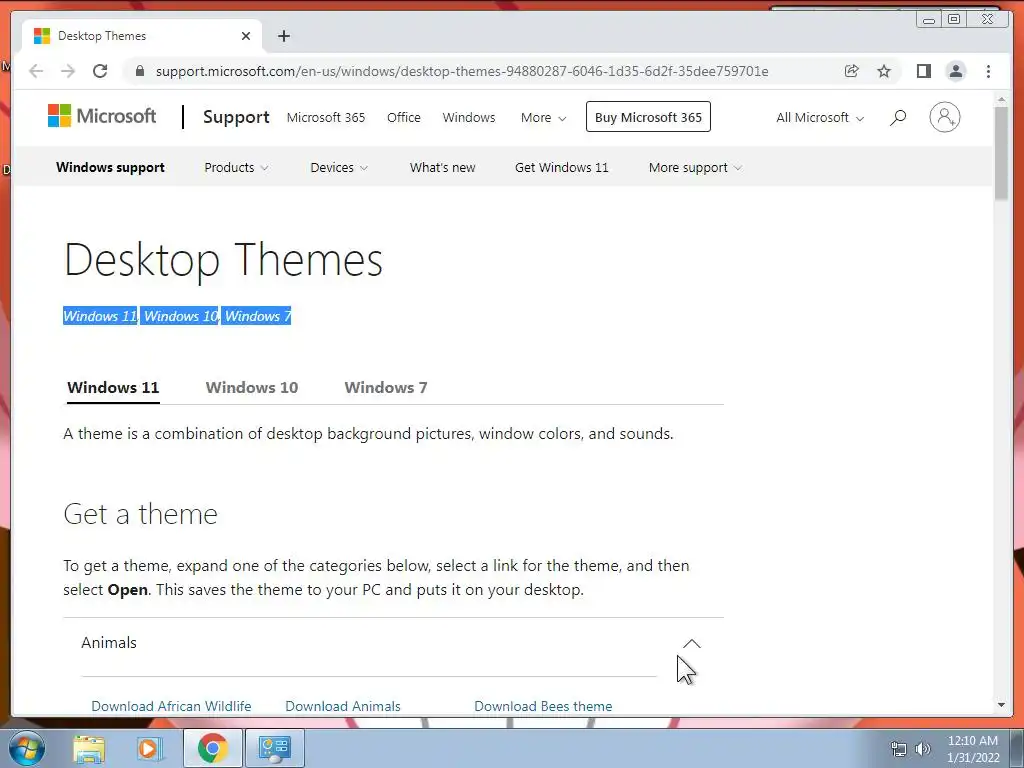Image resolution: width=1024 pixels, height=768 pixels.
Task: Open the Get Windows 11 link
Action: pyautogui.click(x=561, y=167)
